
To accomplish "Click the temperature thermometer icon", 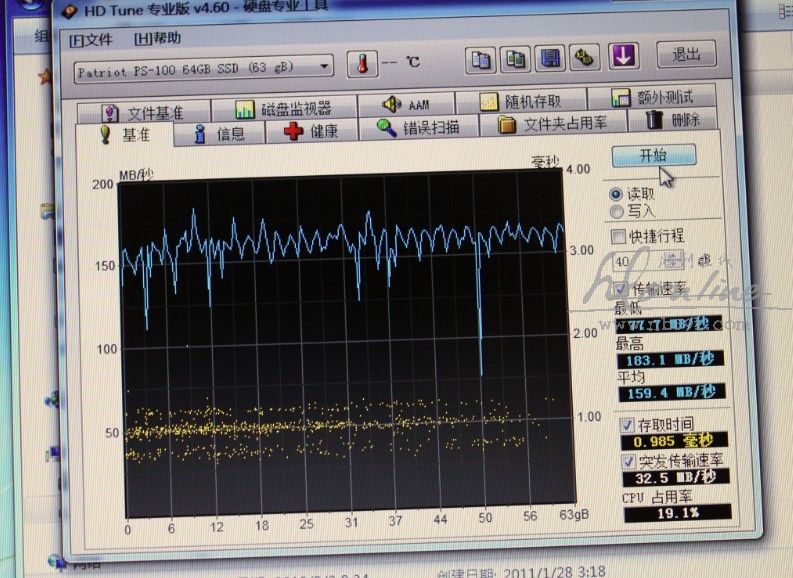I will point(361,64).
